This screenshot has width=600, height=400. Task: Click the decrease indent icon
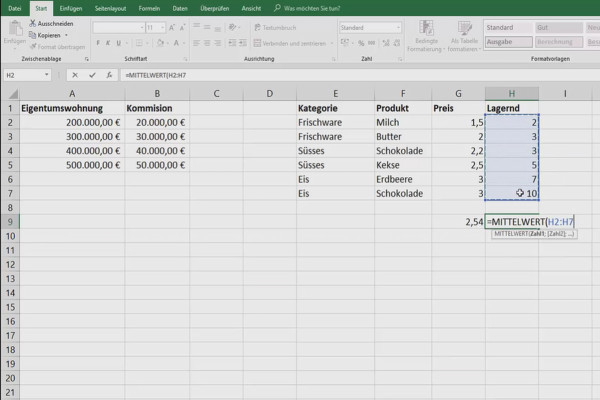click(x=232, y=43)
